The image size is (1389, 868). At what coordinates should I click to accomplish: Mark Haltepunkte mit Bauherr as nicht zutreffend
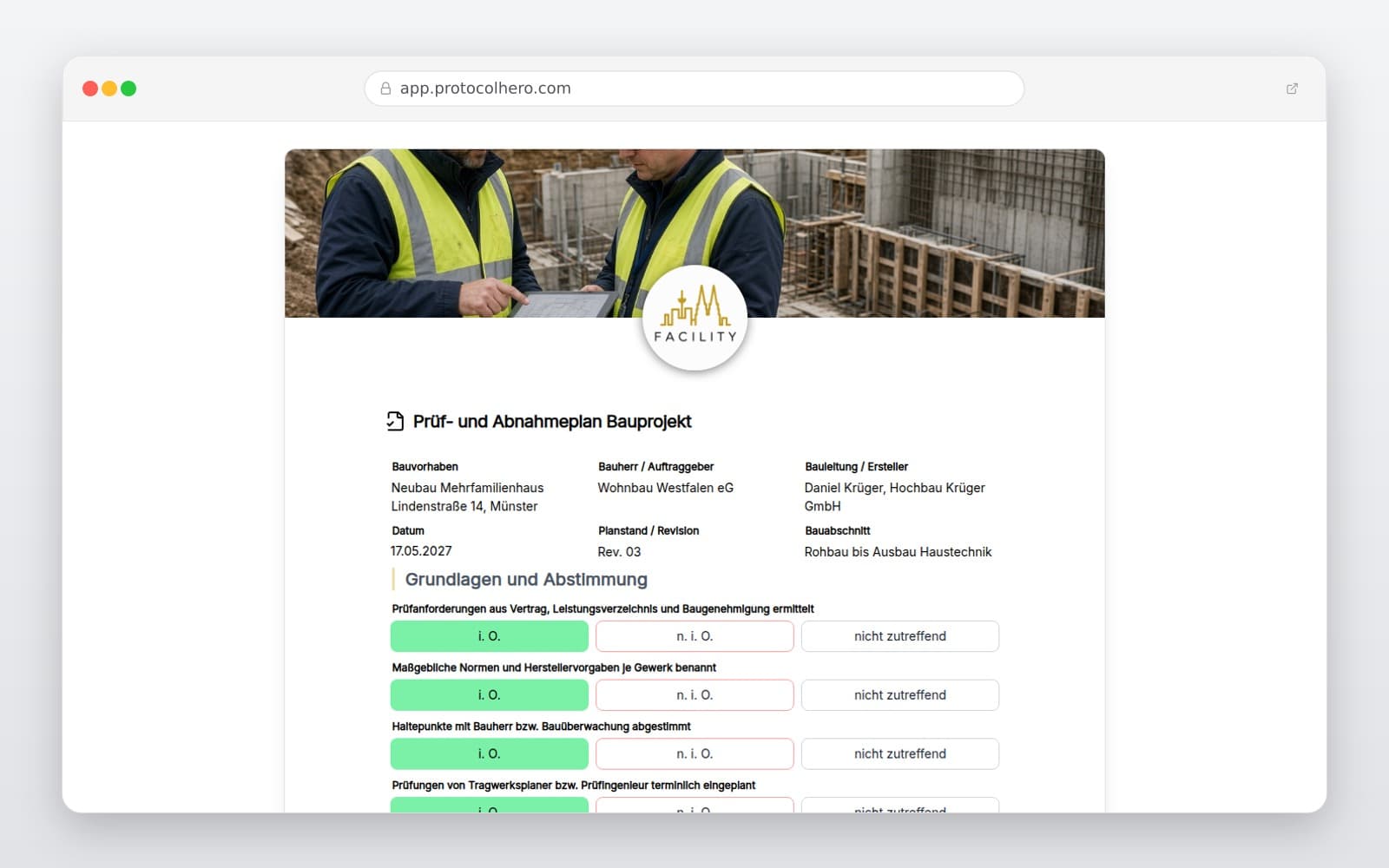point(900,754)
